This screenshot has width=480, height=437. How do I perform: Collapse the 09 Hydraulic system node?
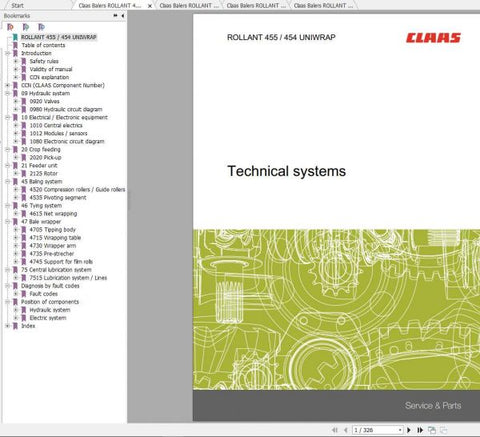point(7,93)
